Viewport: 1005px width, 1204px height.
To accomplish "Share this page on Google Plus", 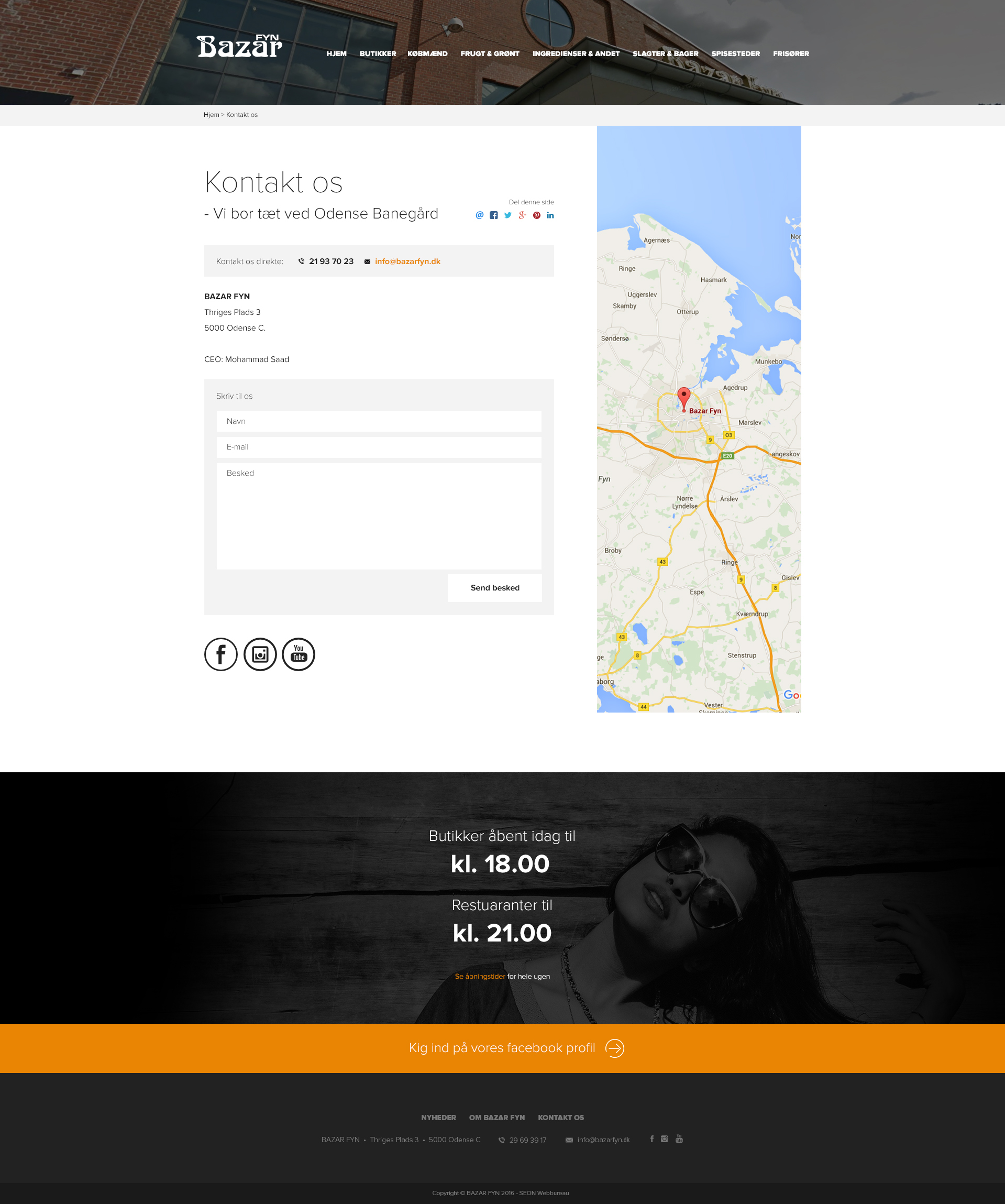I will pos(523,215).
